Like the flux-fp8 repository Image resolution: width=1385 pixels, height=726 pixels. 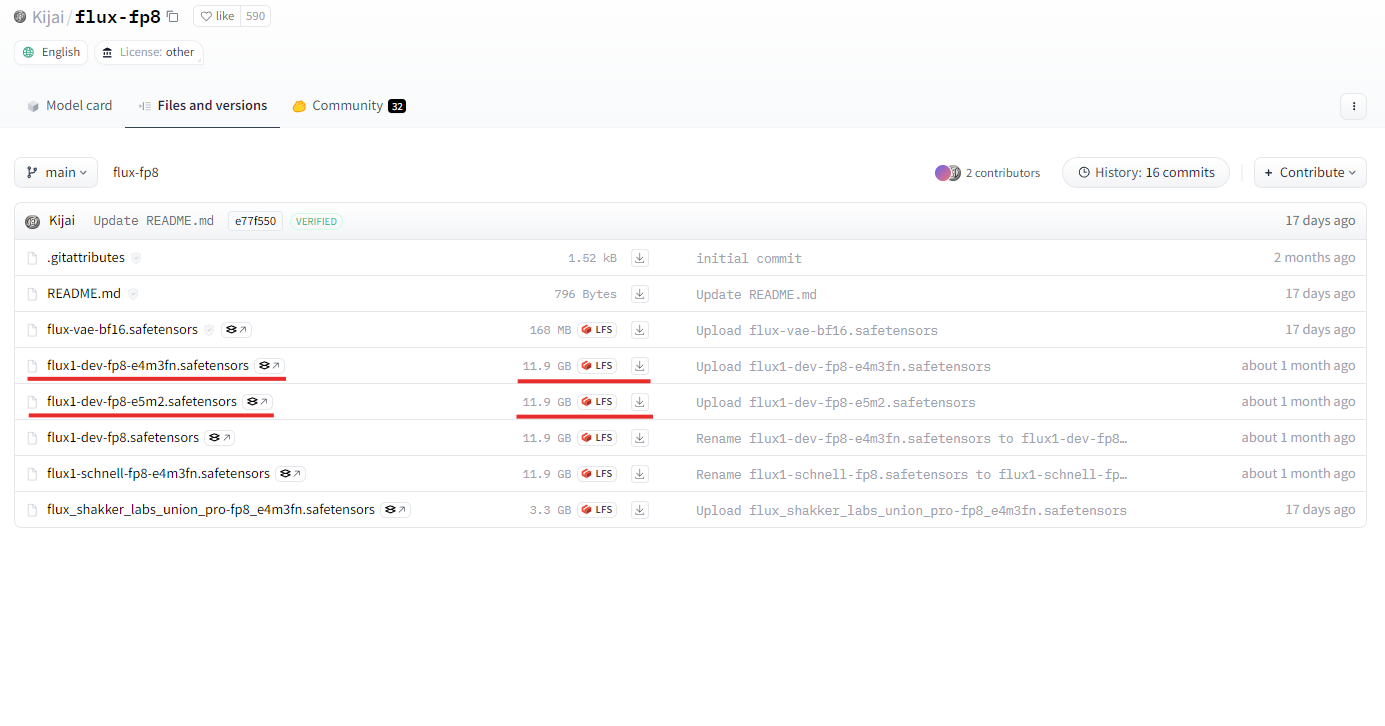(x=217, y=16)
